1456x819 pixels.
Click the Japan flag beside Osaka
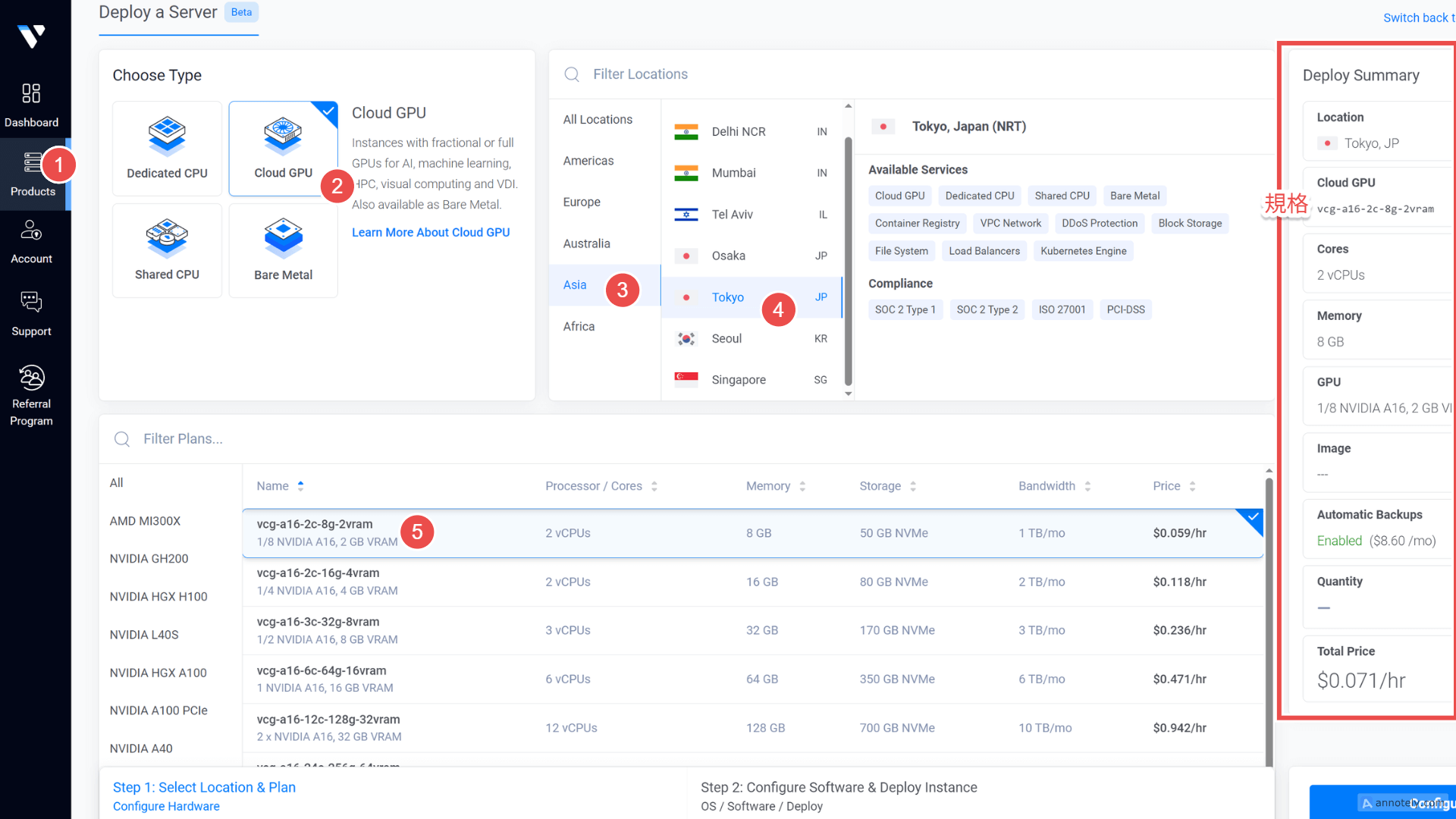(x=686, y=256)
